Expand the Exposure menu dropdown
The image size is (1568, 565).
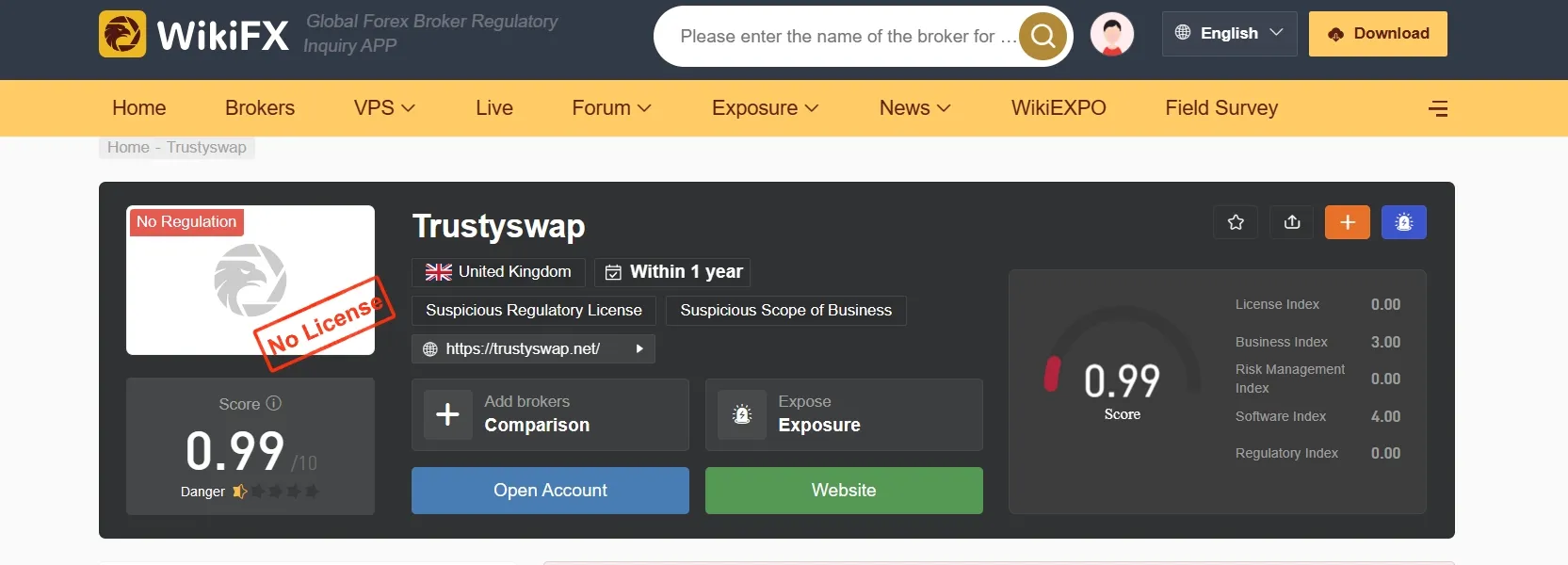click(x=812, y=108)
